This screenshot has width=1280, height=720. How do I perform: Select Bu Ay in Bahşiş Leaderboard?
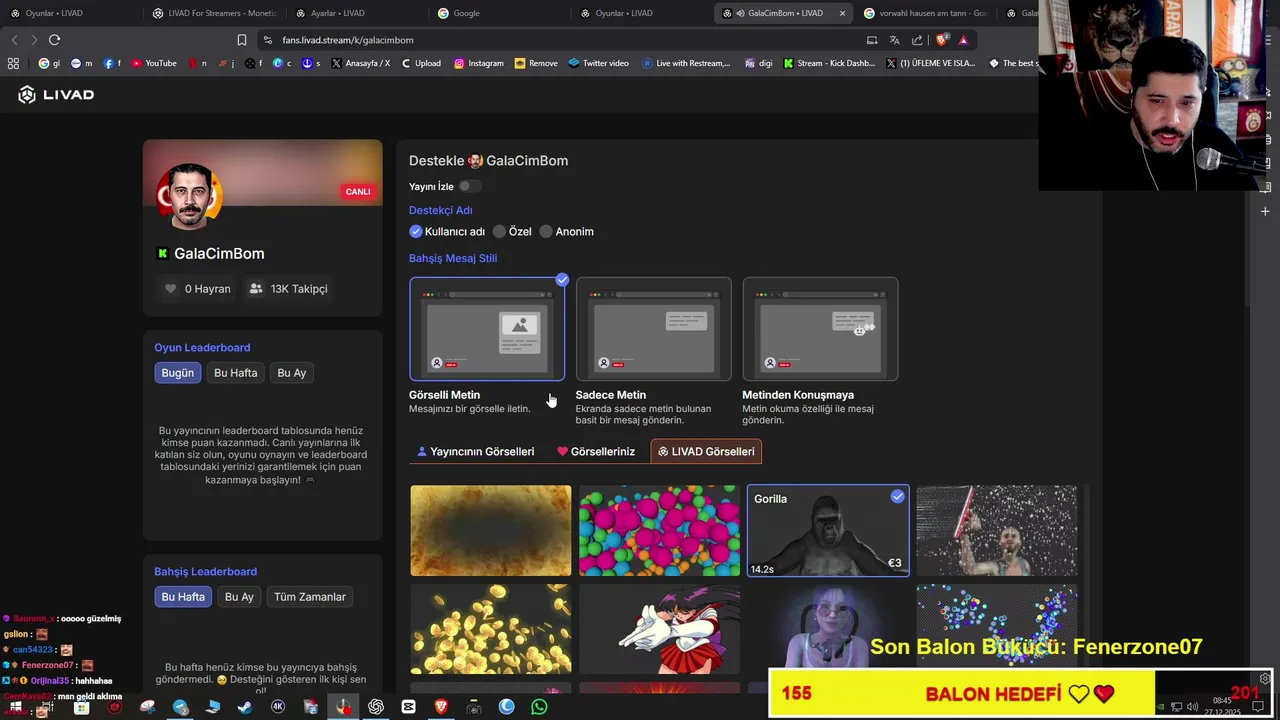(239, 597)
